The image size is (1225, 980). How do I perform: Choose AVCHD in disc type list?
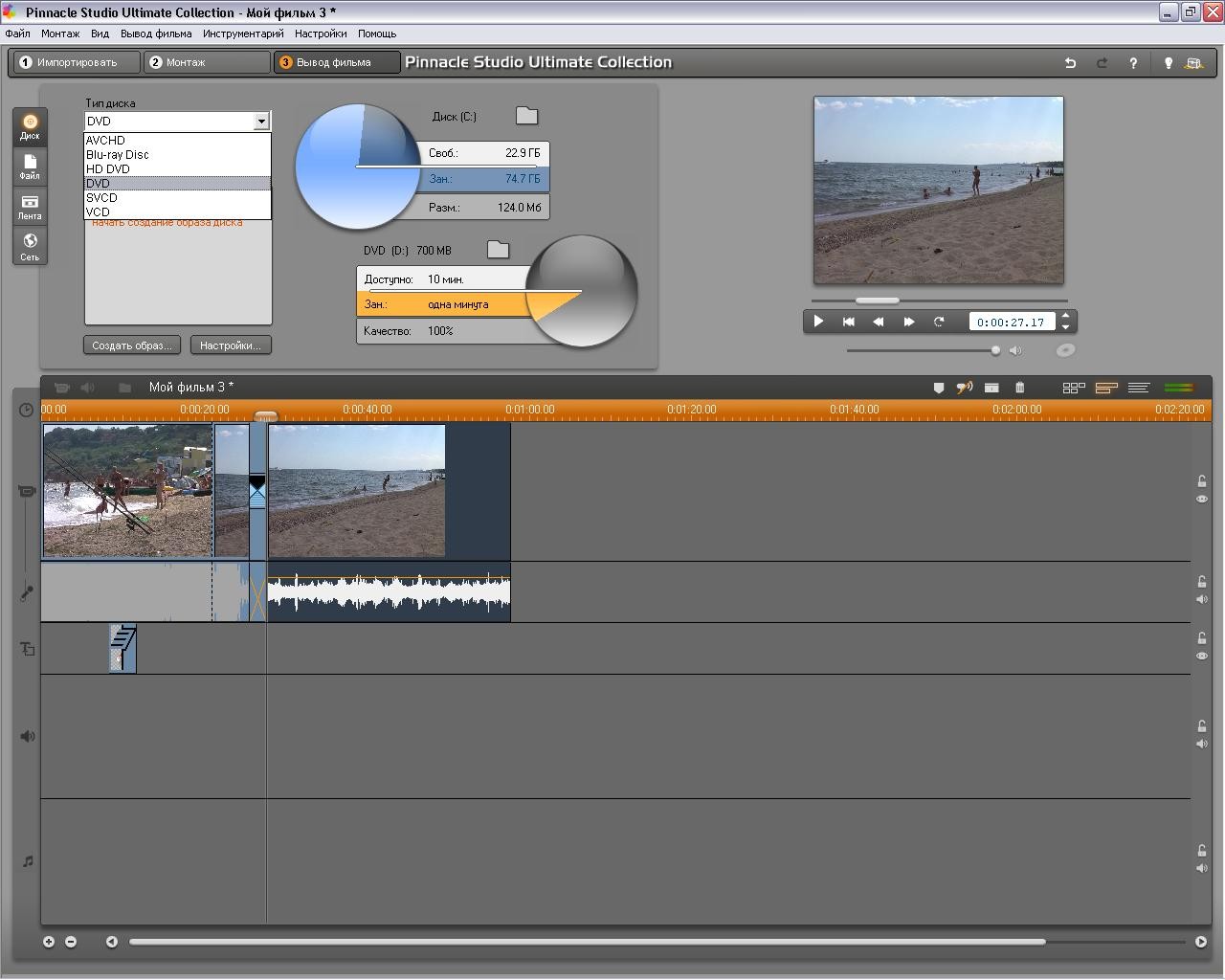click(x=178, y=141)
